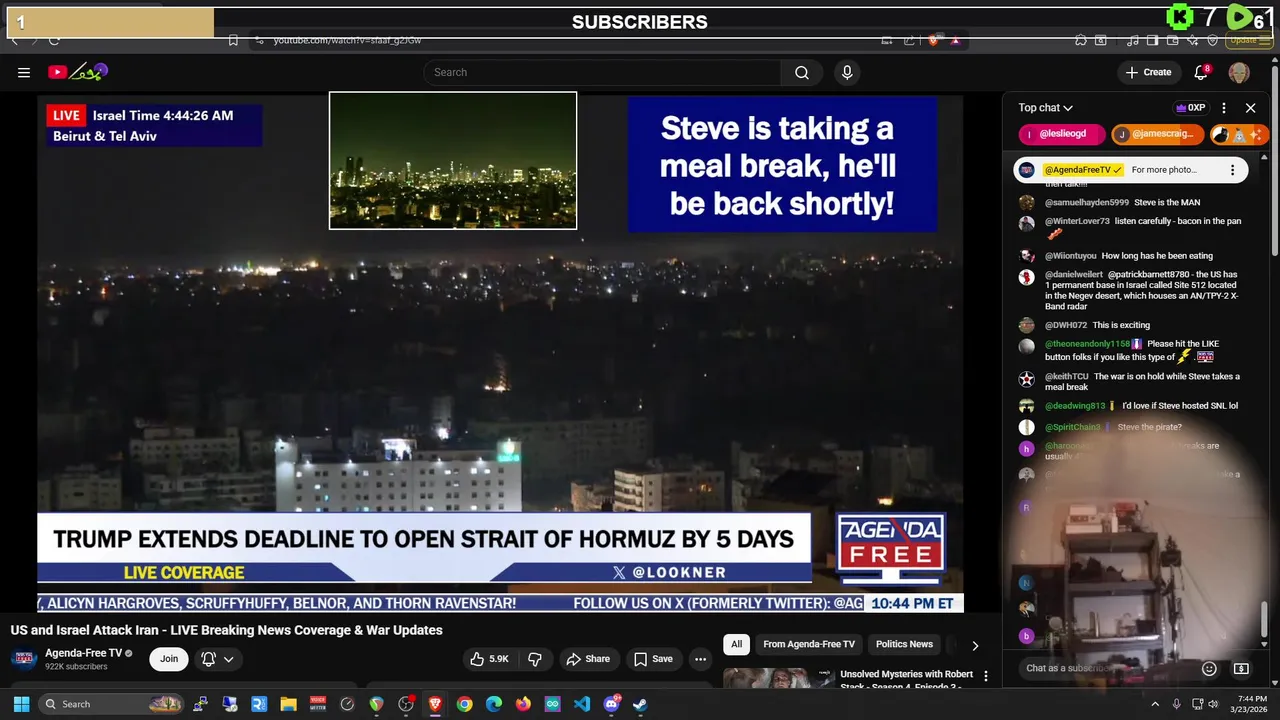This screenshot has height=720, width=1280.
Task: Show hidden system tray icons
Action: [1155, 704]
